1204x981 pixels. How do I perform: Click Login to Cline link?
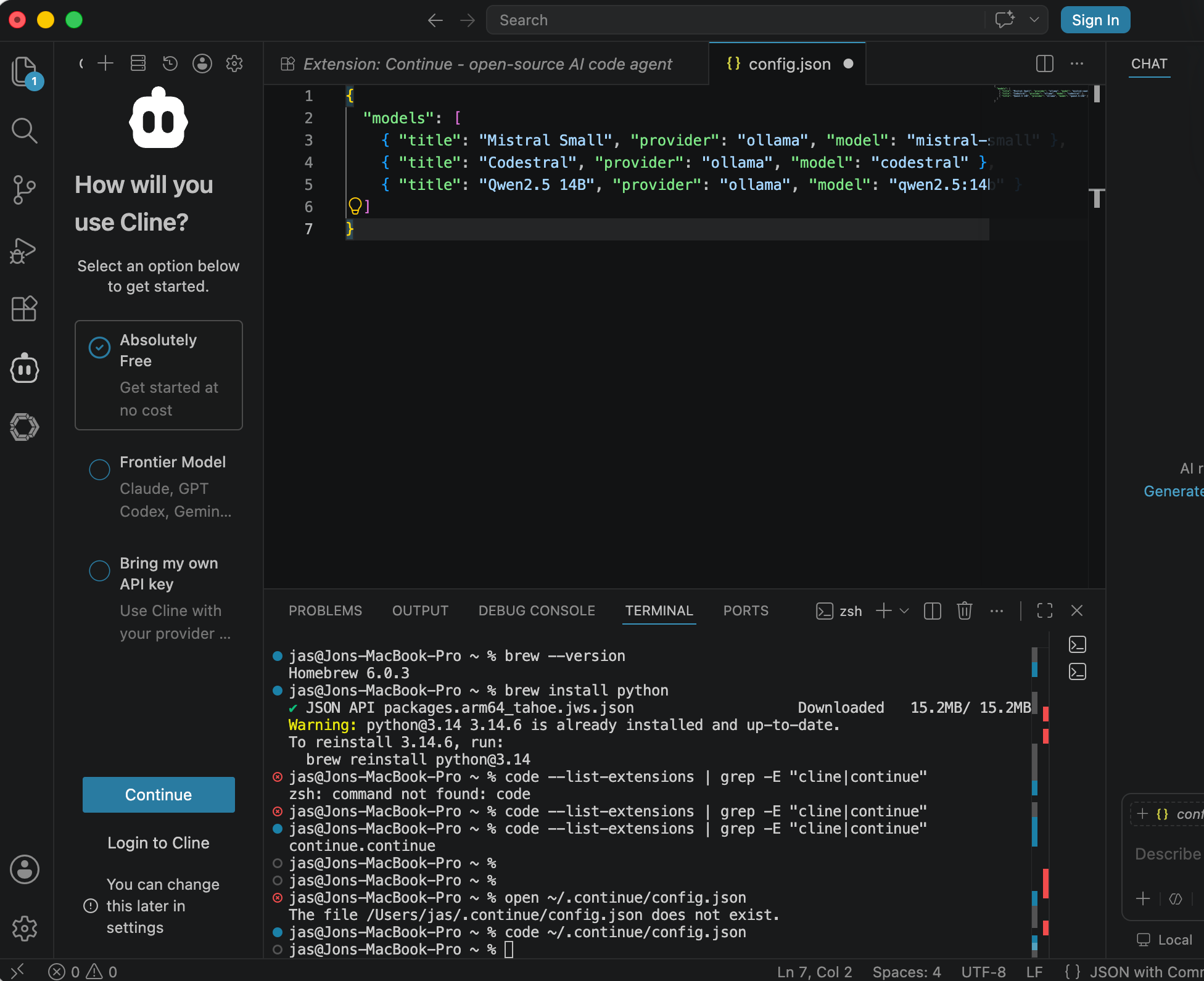(x=159, y=843)
